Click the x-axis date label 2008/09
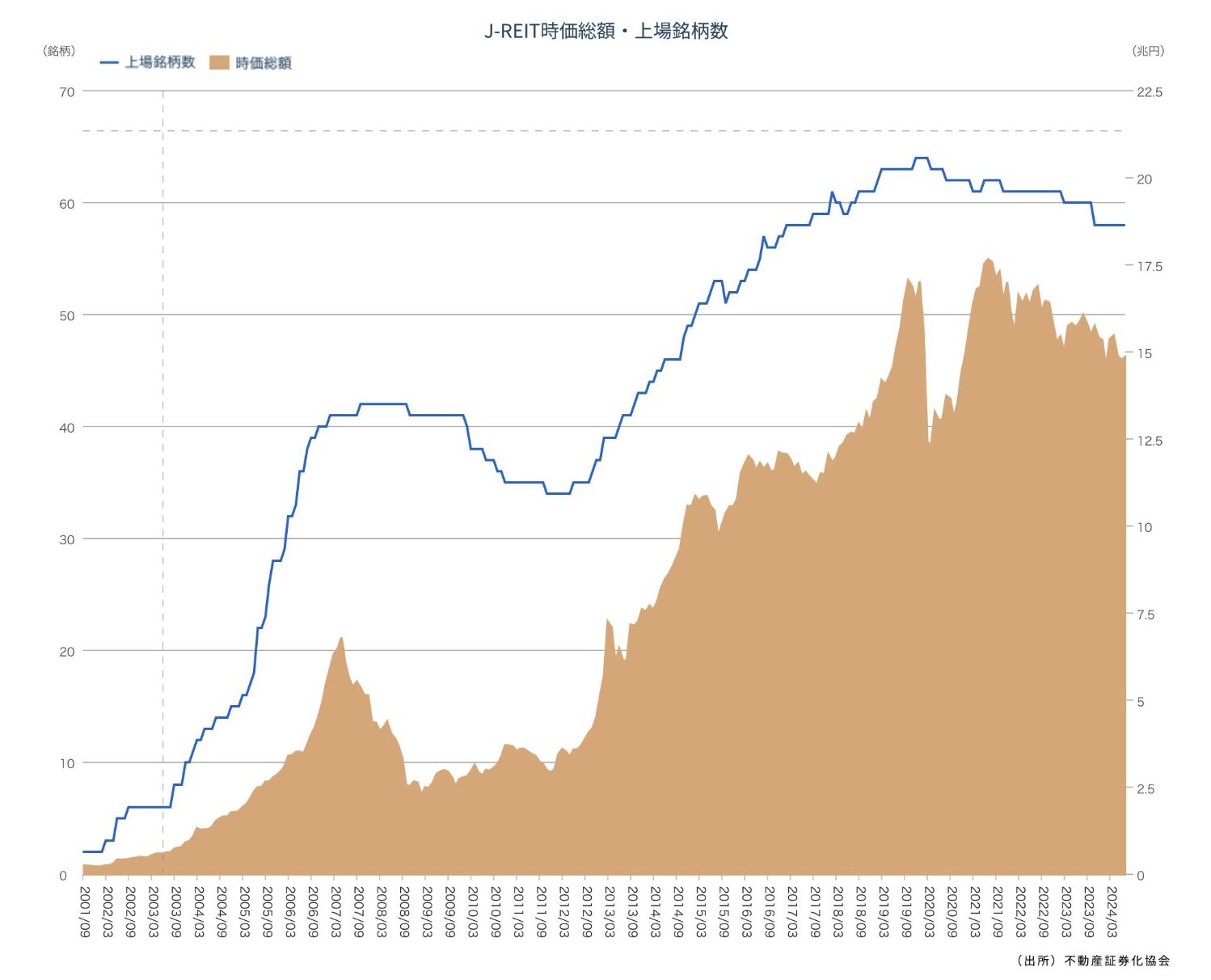 tap(404, 912)
